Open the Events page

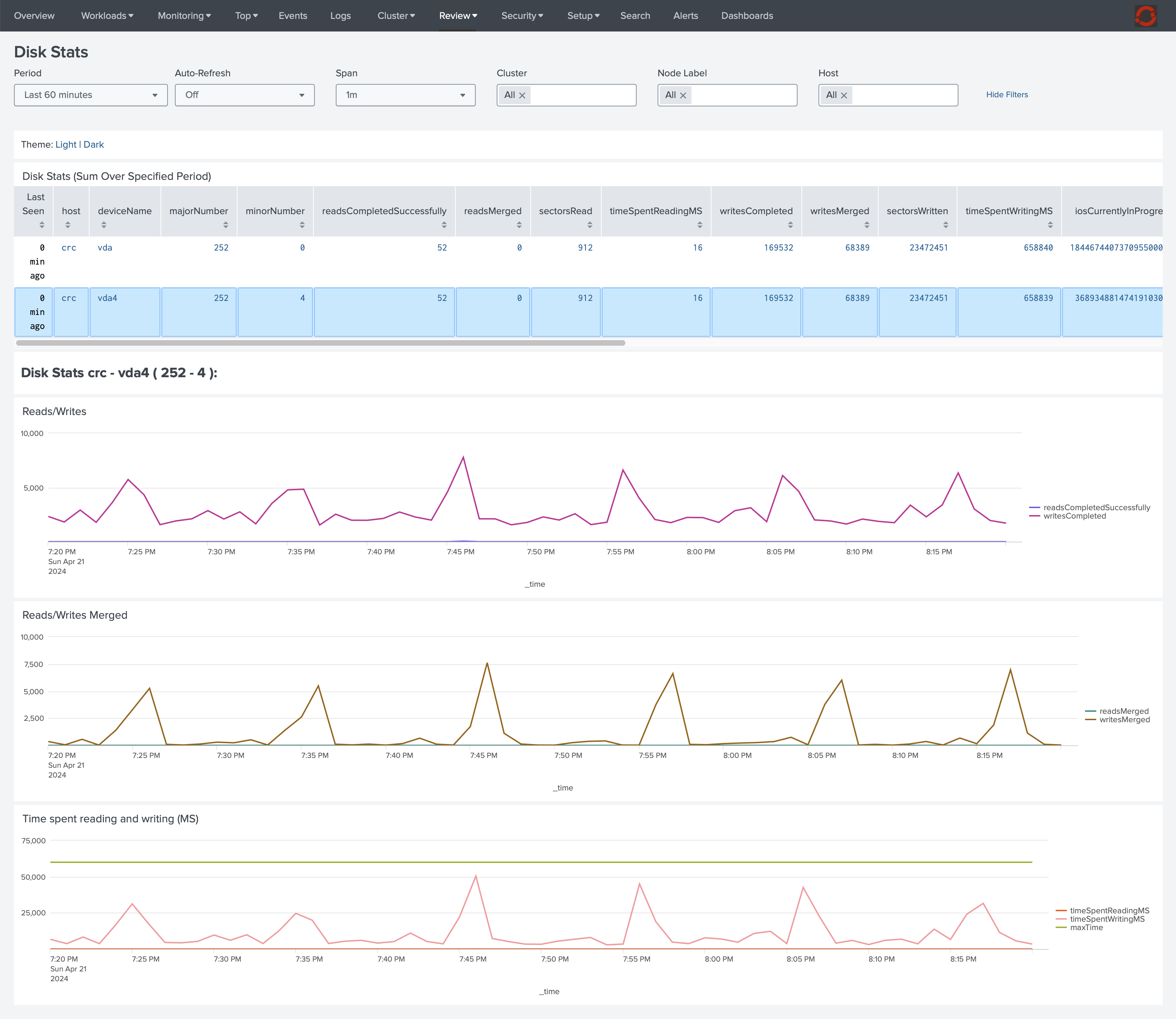click(293, 16)
